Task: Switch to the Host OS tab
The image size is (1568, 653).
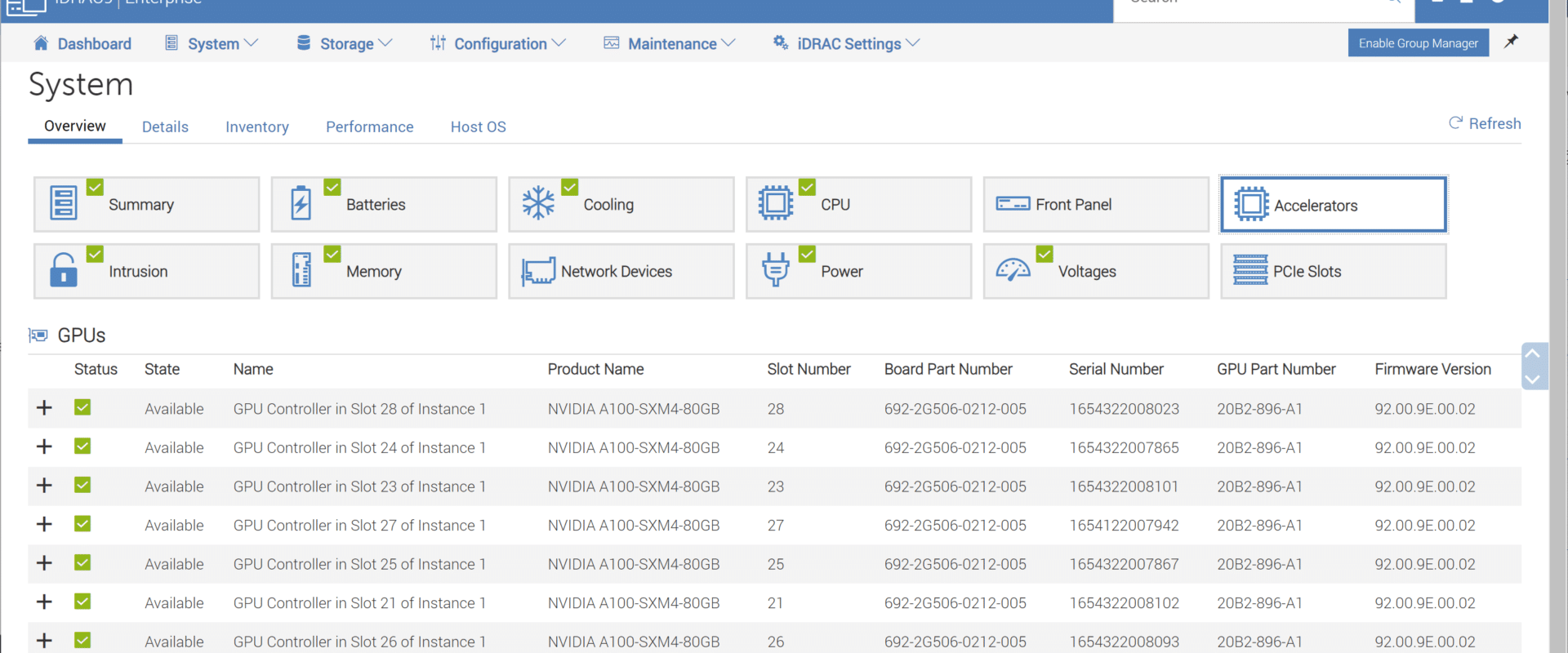Action: click(479, 127)
